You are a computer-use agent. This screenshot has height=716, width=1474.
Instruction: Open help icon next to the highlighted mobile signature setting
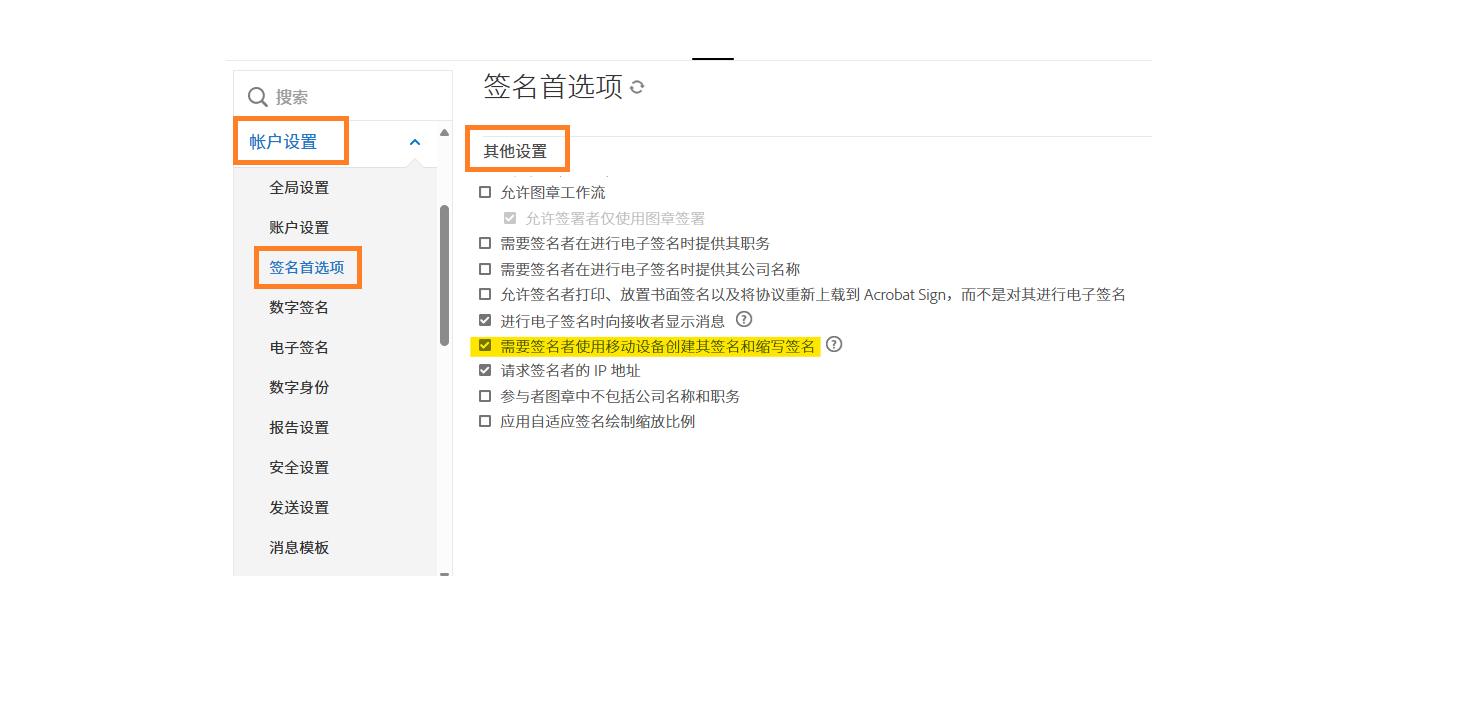pyautogui.click(x=834, y=344)
